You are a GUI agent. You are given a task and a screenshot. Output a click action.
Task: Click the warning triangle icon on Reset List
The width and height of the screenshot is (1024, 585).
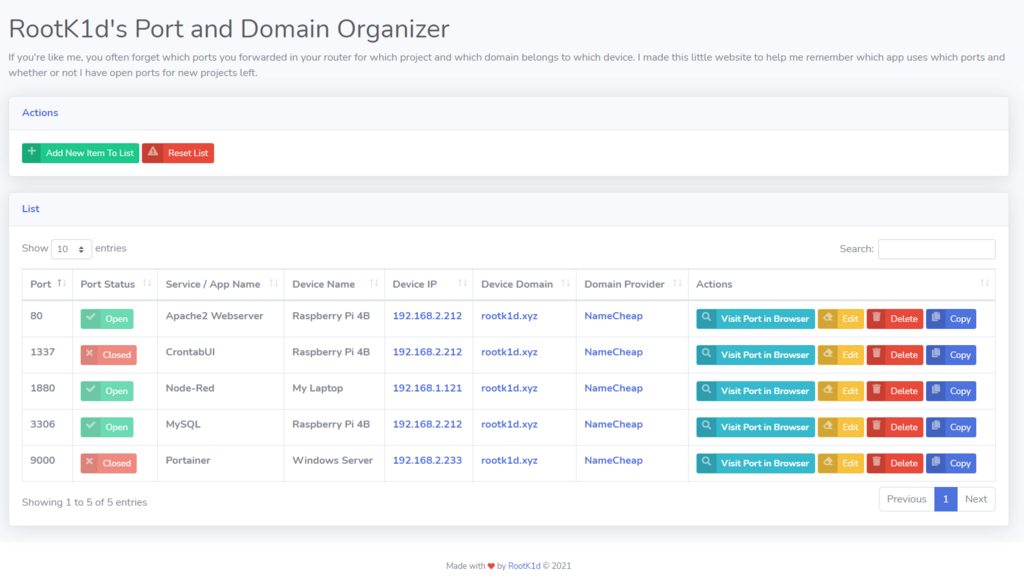click(152, 152)
